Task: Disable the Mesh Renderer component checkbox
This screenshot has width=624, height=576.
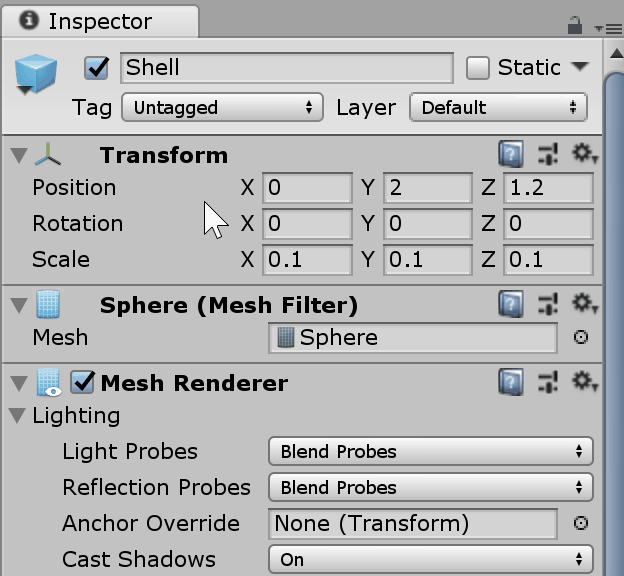Action: tap(83, 382)
